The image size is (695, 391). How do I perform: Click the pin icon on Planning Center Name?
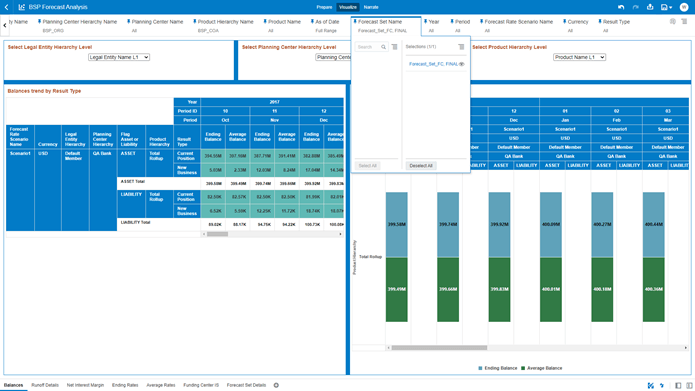pyautogui.click(x=129, y=21)
